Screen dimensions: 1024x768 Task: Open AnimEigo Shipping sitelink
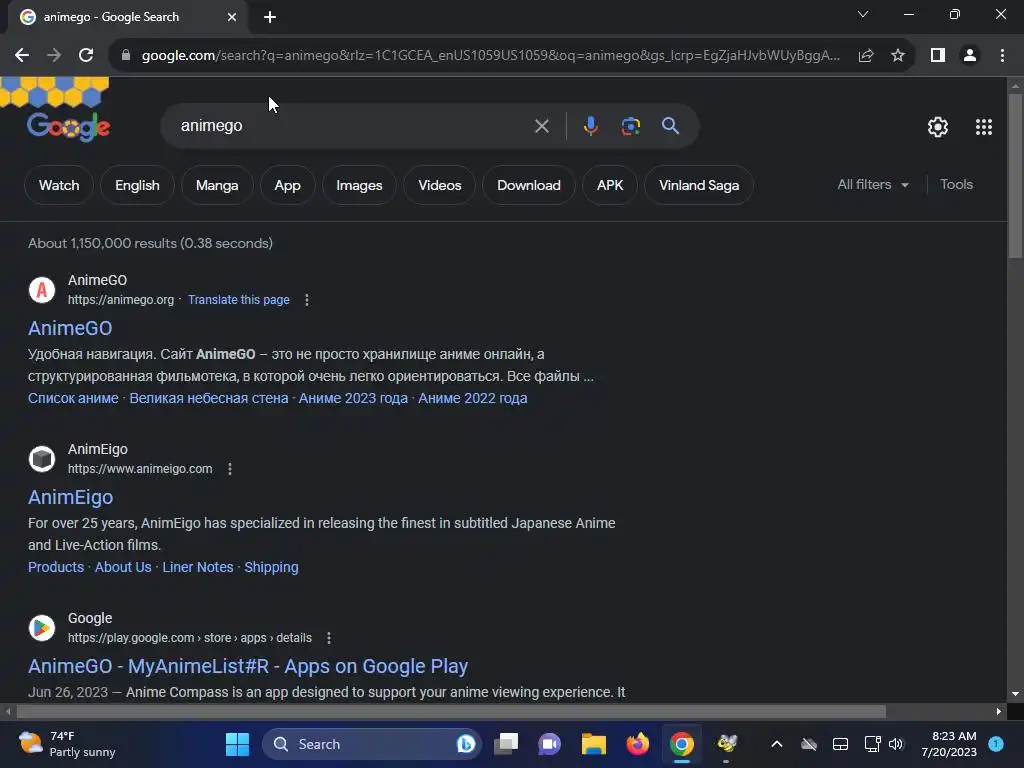[271, 568]
